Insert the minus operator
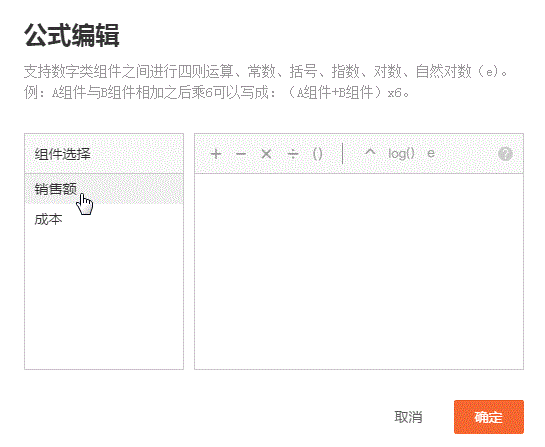Image resolution: width=545 pixels, height=447 pixels. (241, 154)
